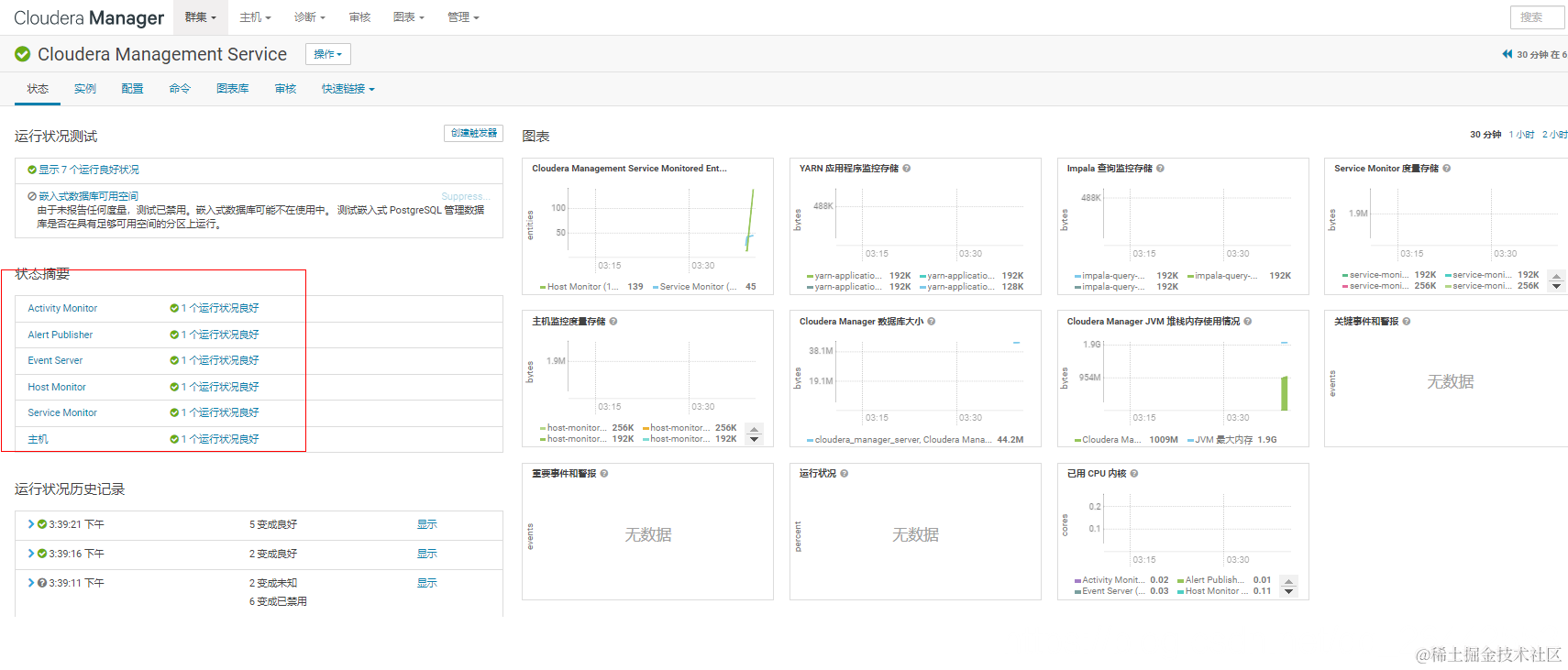Click the 创建触发器 button
Screen dimensions: 1568x670
(x=474, y=133)
